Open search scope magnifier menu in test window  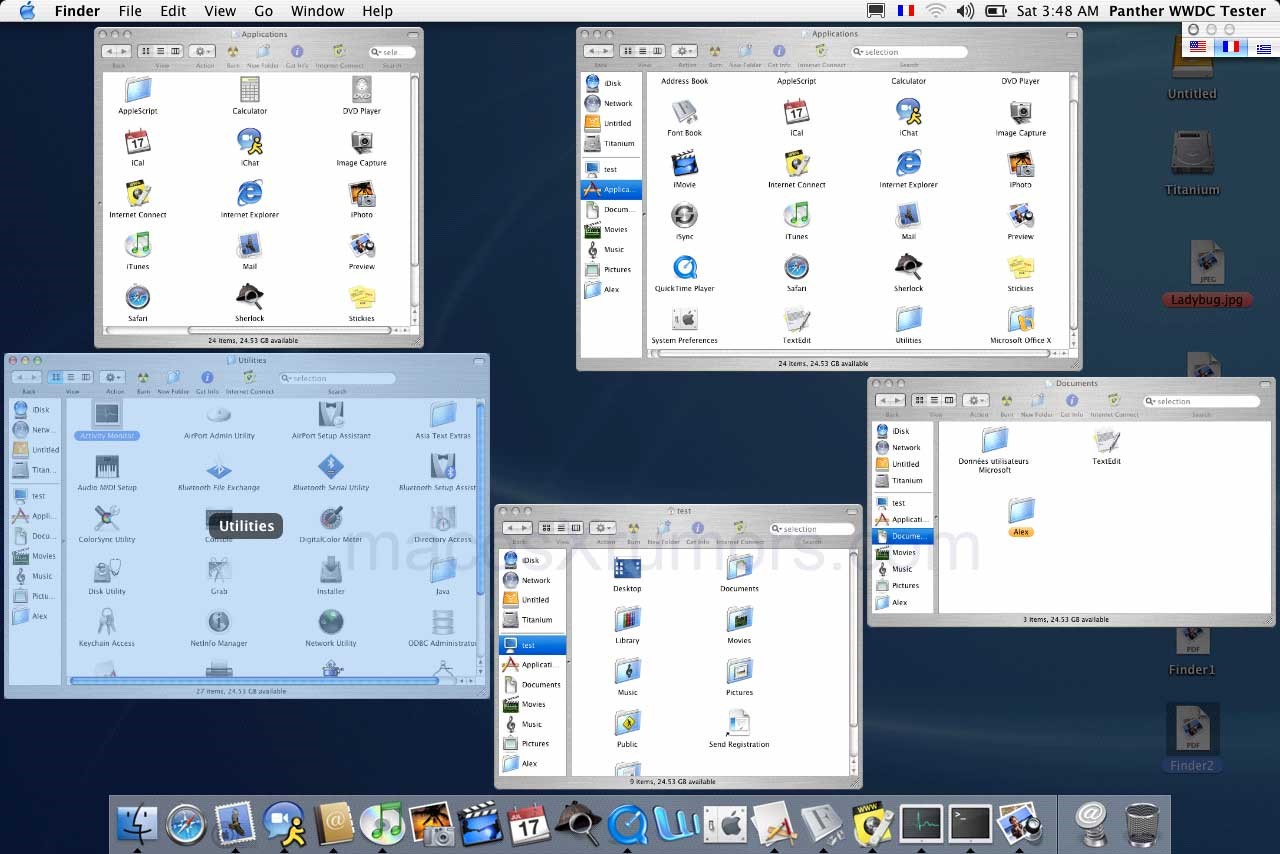click(x=778, y=528)
